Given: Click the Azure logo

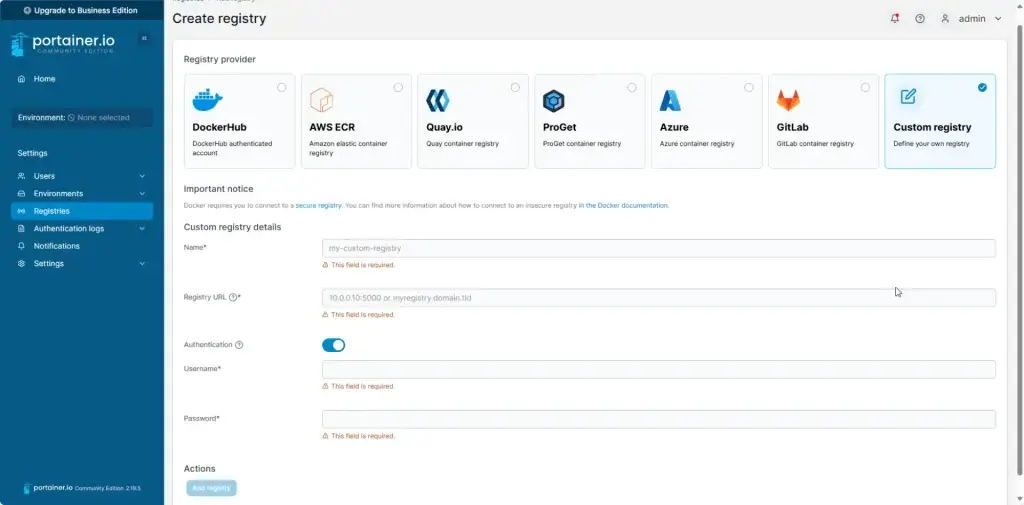Looking at the screenshot, I should [670, 101].
